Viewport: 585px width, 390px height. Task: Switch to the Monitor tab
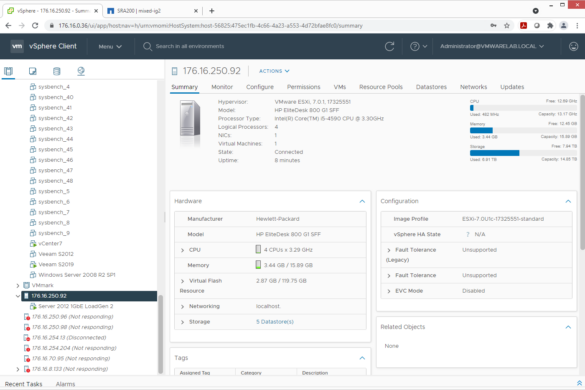222,87
